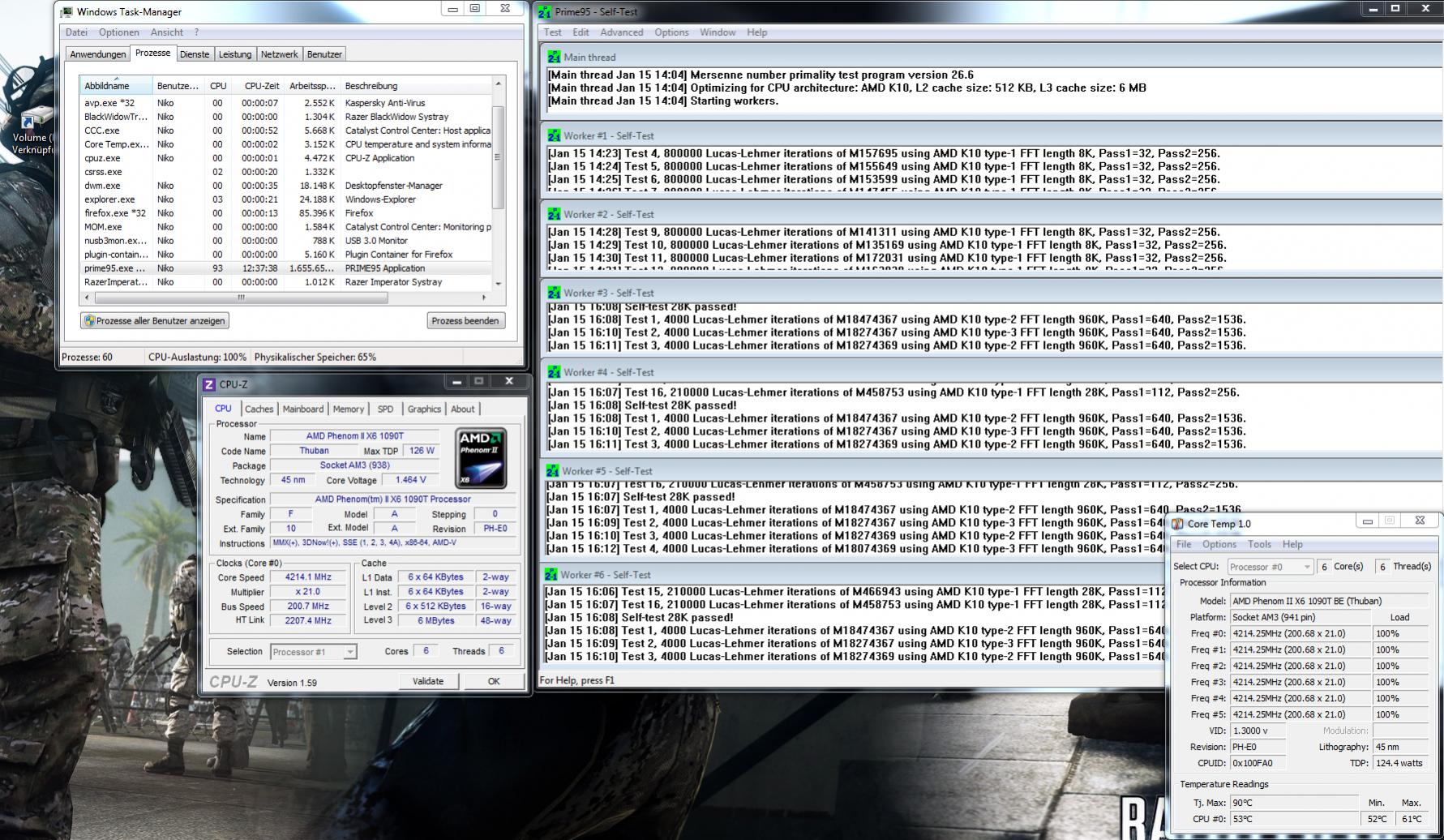Click the VID value 1.3000 v
The image size is (1444, 840).
click(x=1258, y=731)
